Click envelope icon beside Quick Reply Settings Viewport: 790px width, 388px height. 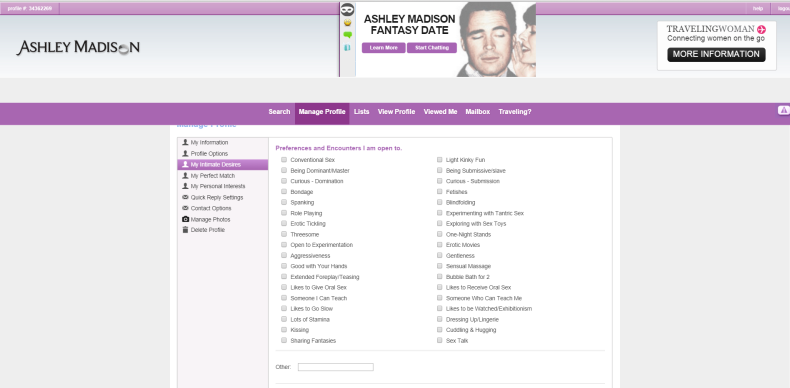pos(185,198)
